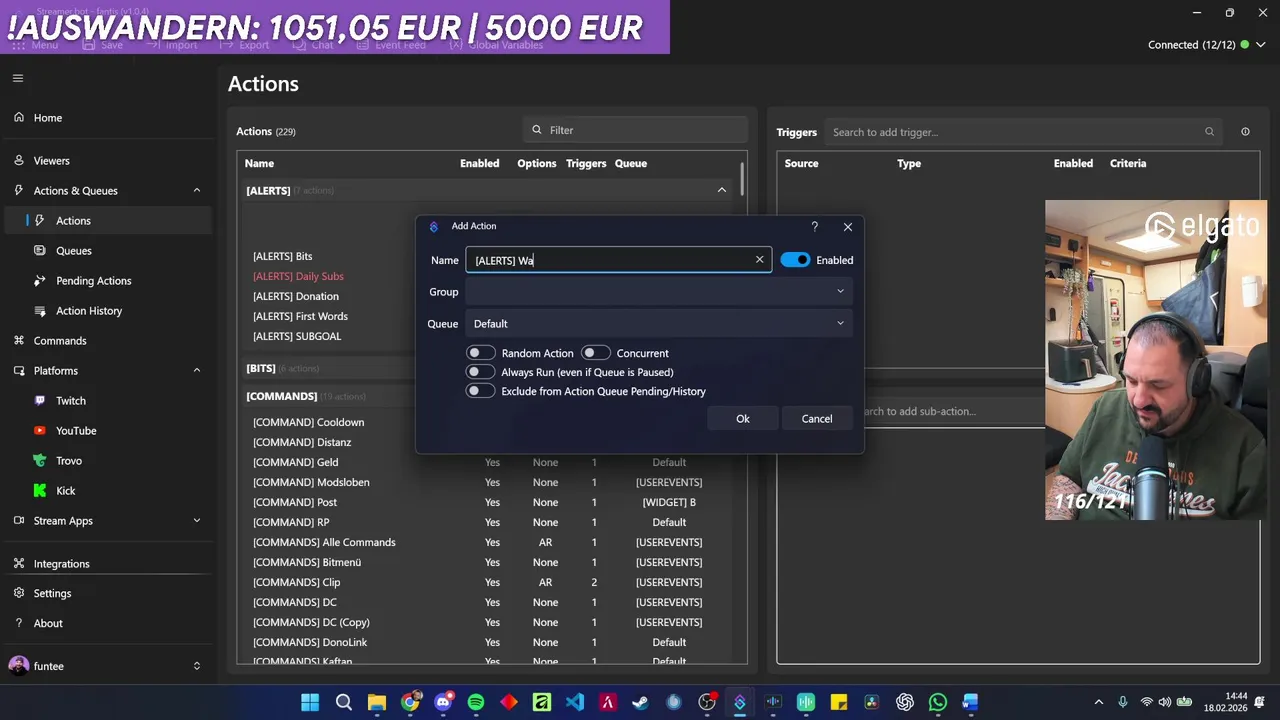Select the [COMMANDS] DonoLink action
Viewport: 1280px width, 720px height.
(310, 642)
